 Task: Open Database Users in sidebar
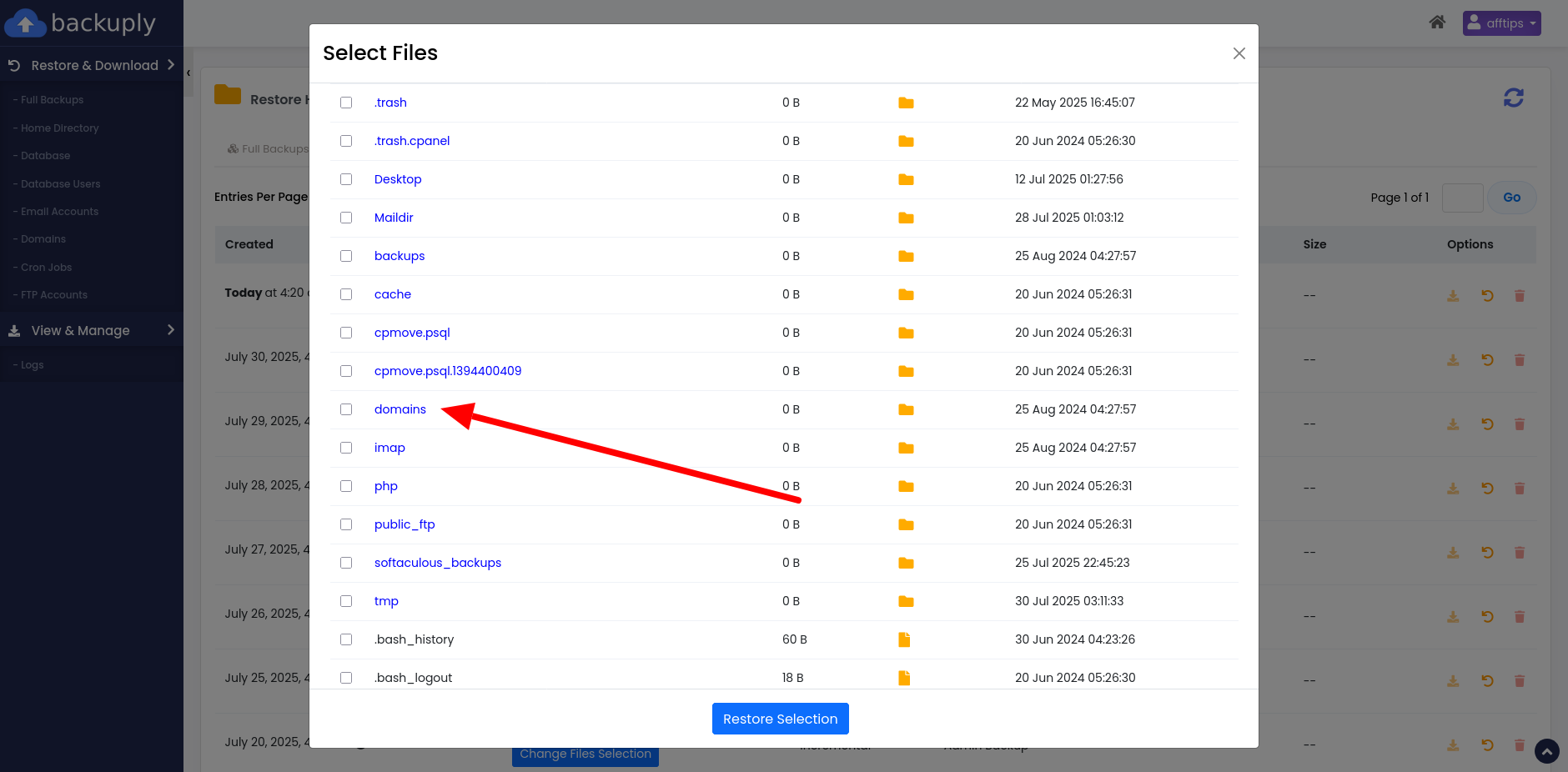coord(60,184)
